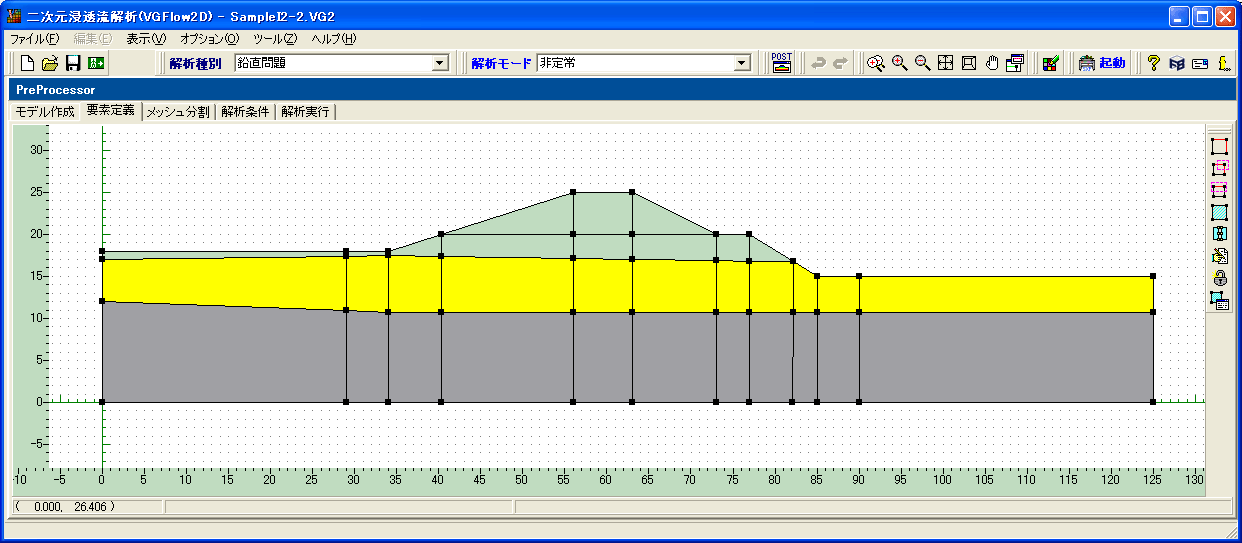
Task: Switch to the 要素定義 tab
Action: (x=111, y=111)
